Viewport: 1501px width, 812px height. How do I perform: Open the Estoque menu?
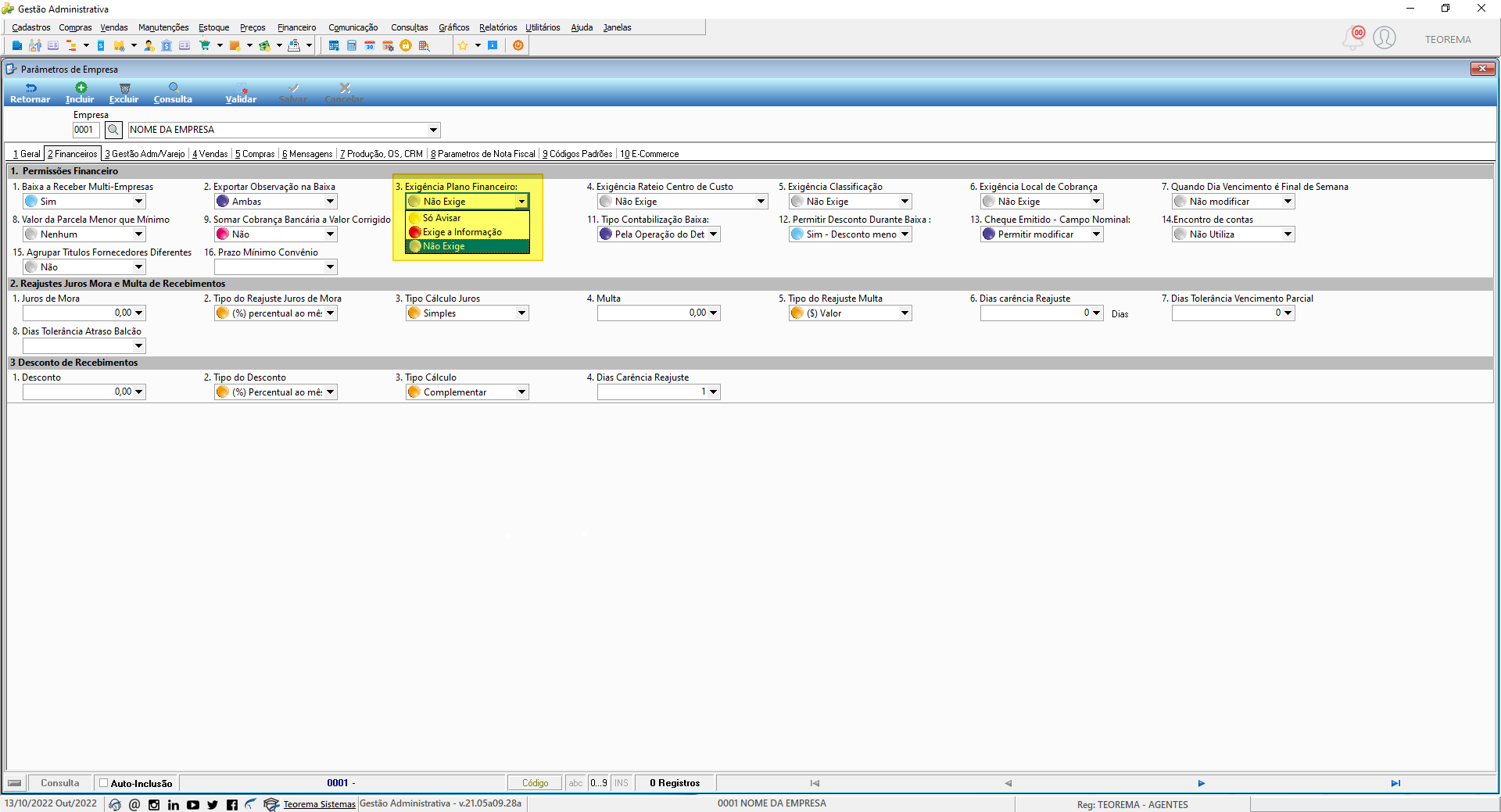[x=213, y=27]
